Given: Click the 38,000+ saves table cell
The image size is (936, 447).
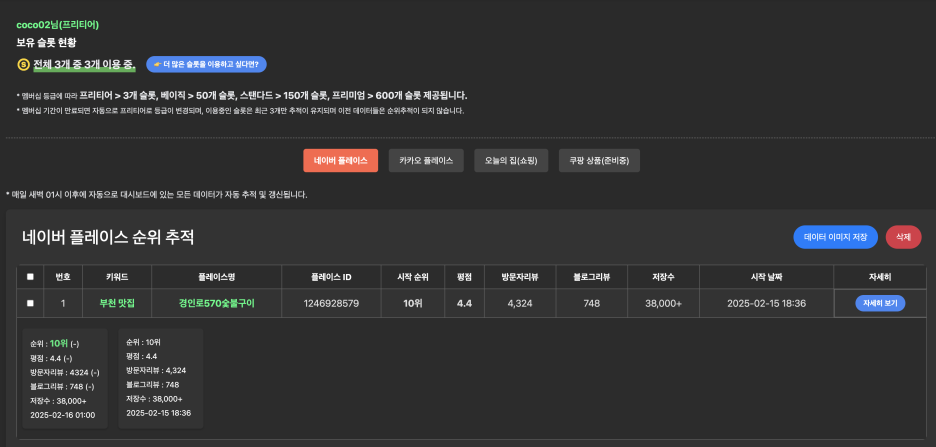Looking at the screenshot, I should [663, 303].
